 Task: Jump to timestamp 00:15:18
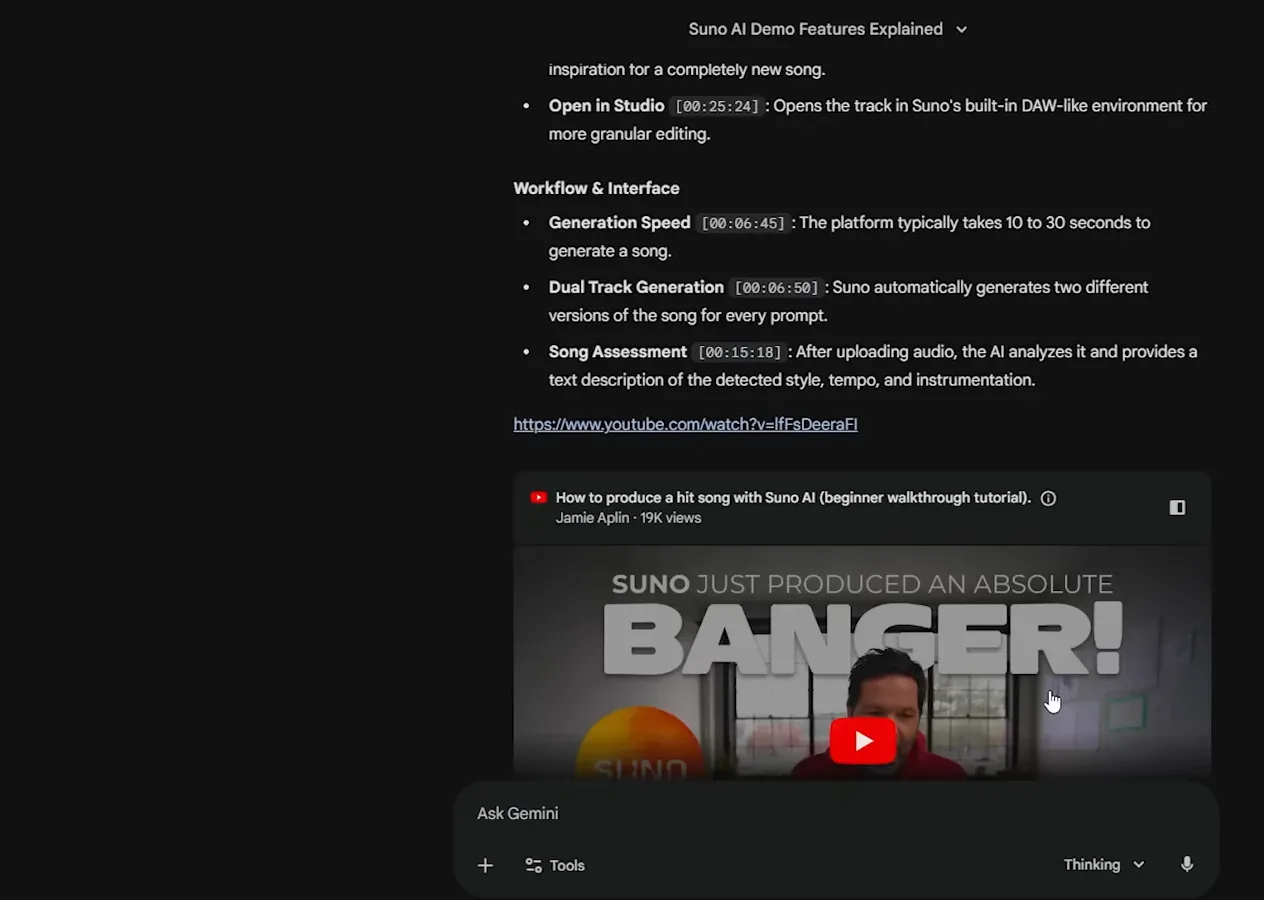click(740, 352)
